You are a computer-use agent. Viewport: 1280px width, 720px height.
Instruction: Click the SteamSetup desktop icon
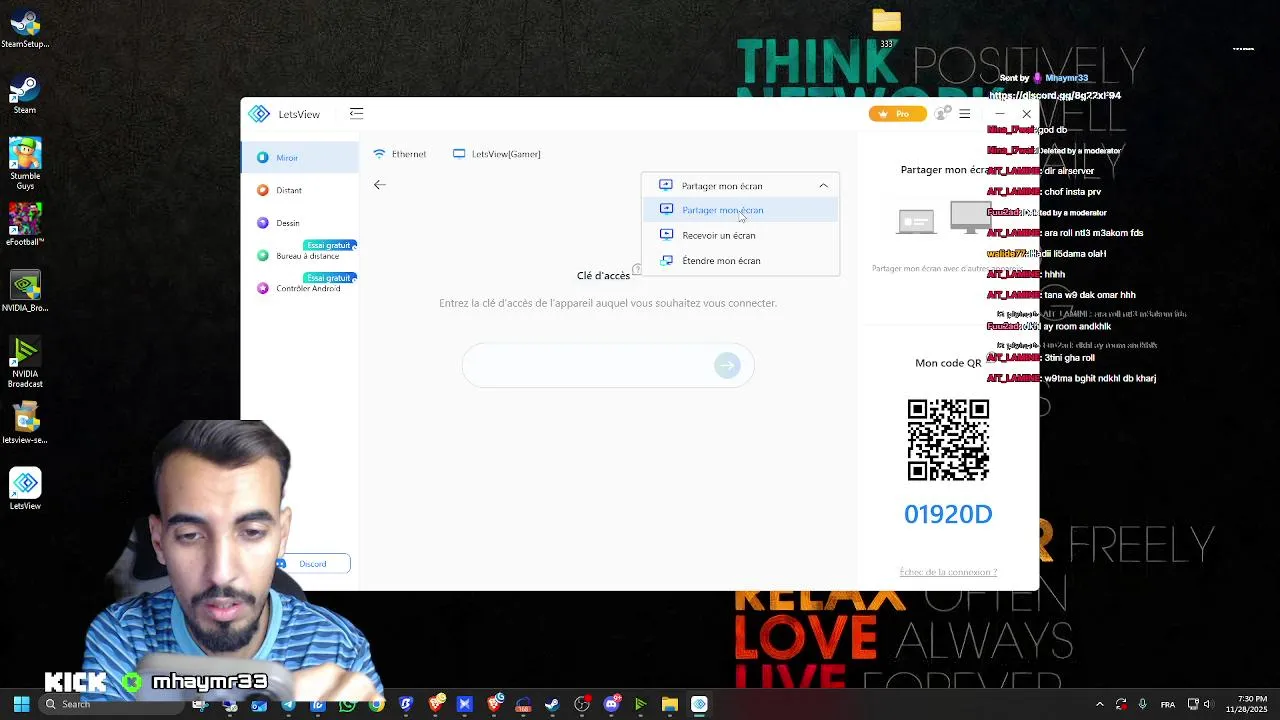point(25,29)
